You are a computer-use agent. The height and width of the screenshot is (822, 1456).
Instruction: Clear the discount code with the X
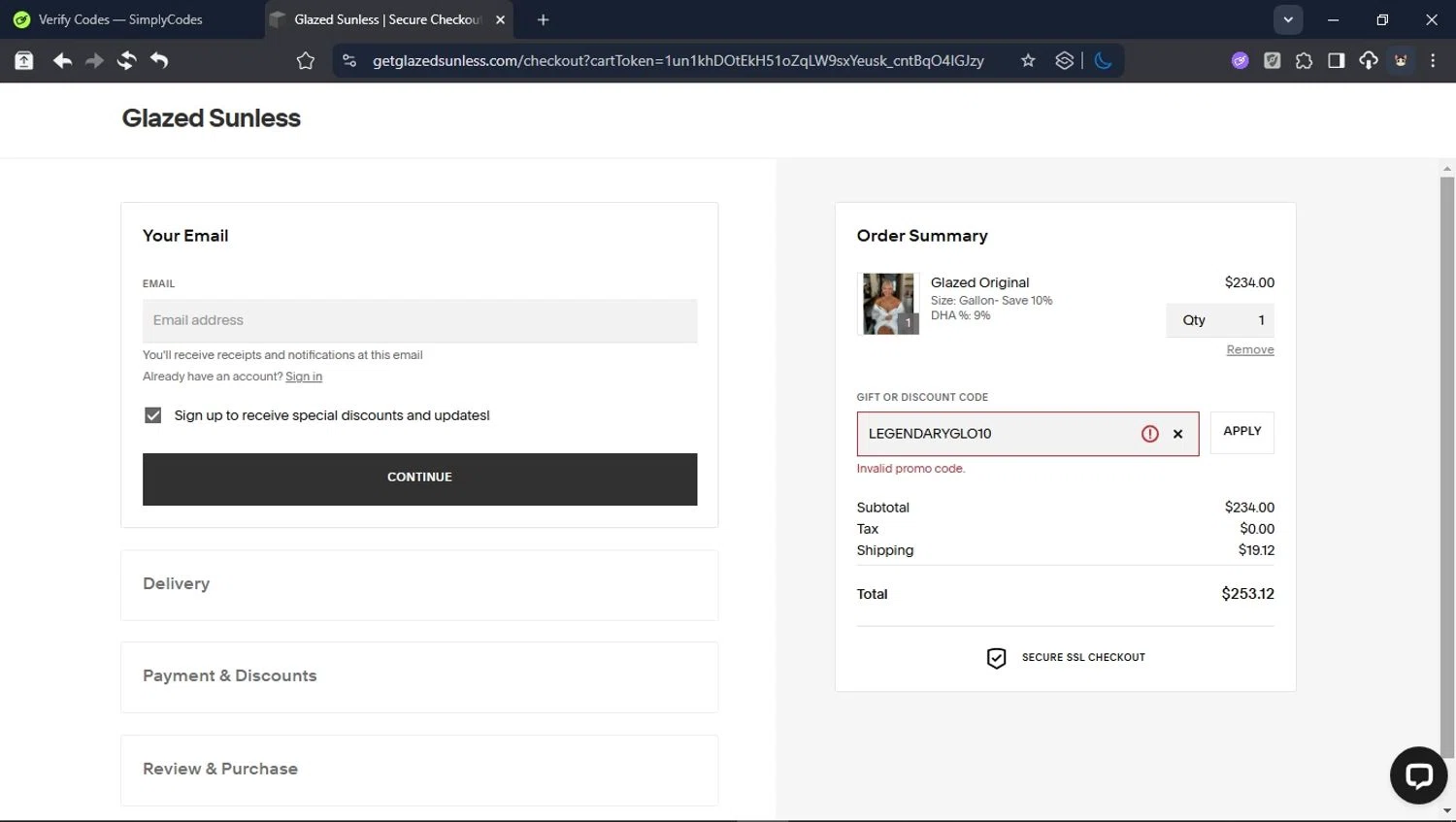pyautogui.click(x=1177, y=434)
